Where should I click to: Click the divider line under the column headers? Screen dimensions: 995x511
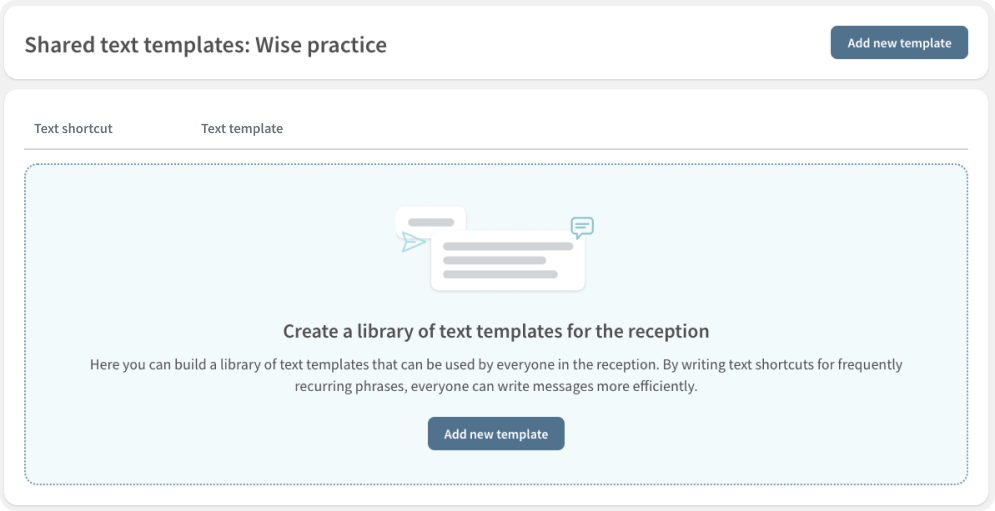(496, 149)
